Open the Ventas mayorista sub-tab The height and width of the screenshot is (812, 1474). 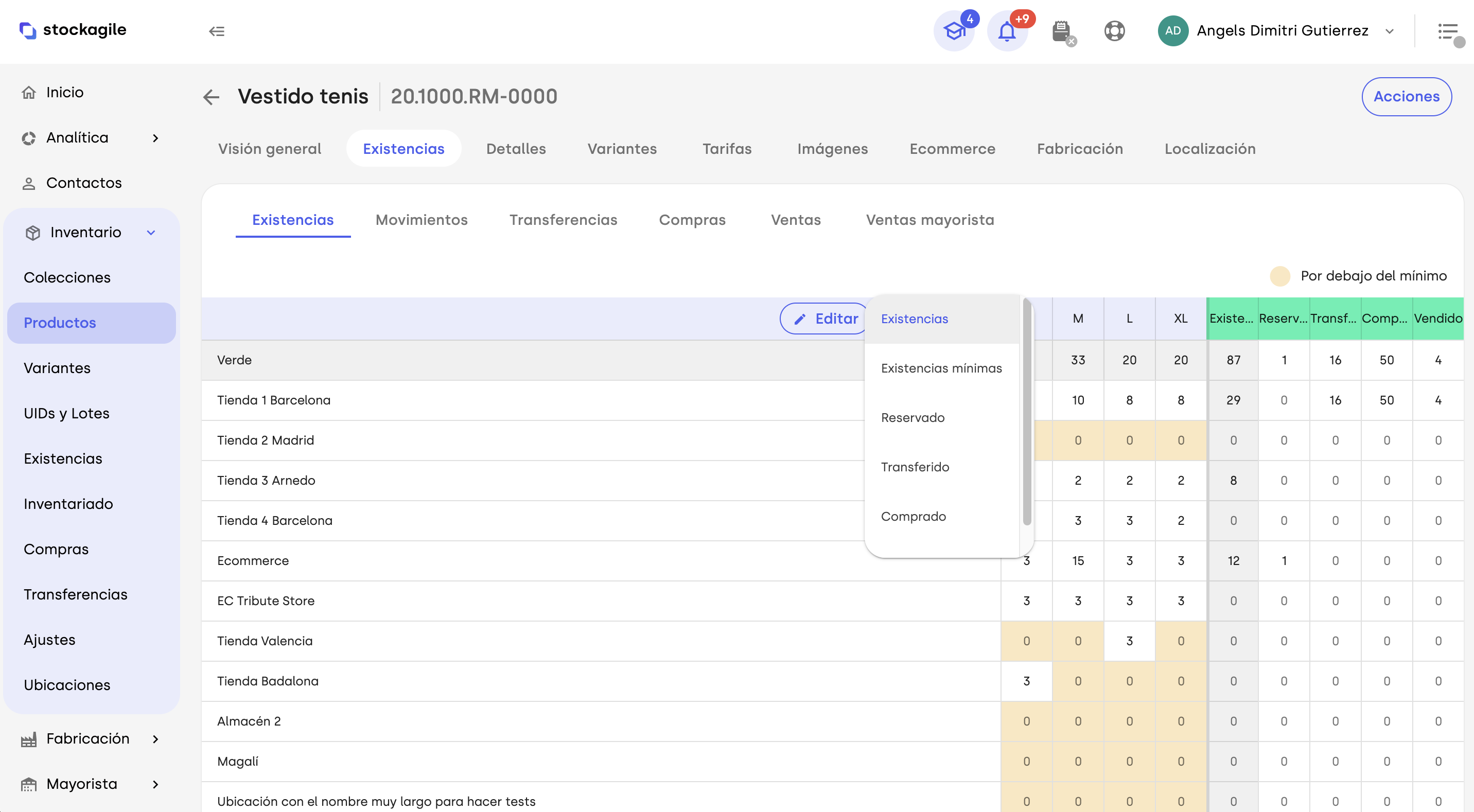(930, 220)
